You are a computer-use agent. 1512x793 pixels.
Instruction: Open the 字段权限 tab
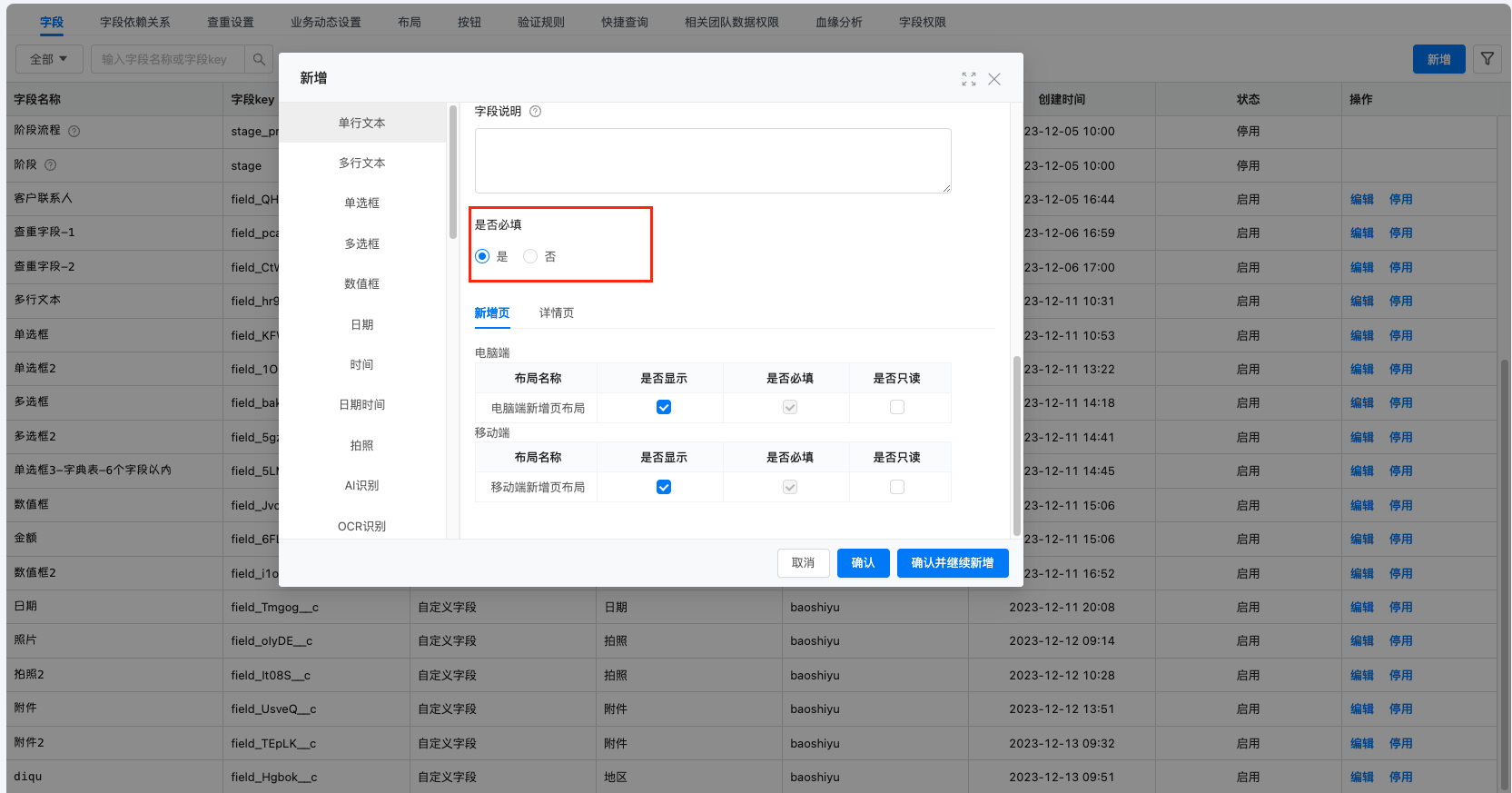click(x=922, y=22)
